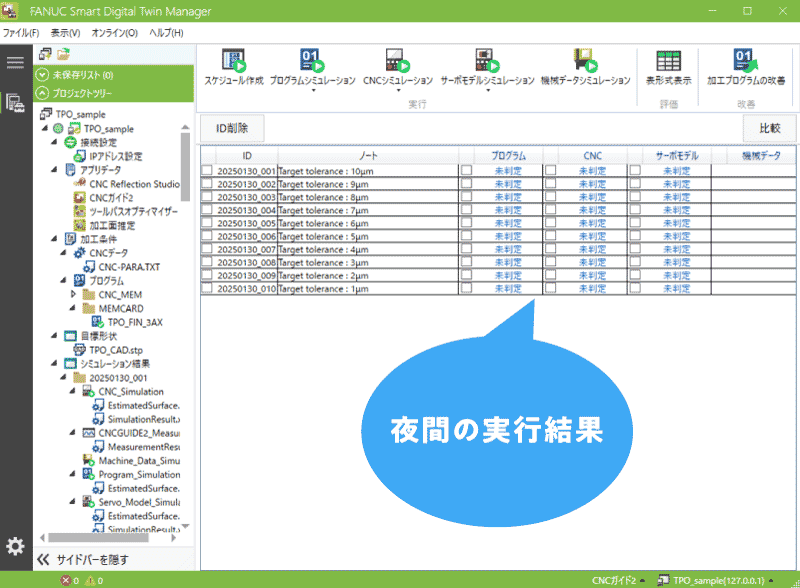Click the hamburger menu icon in the sidebar

(15, 63)
